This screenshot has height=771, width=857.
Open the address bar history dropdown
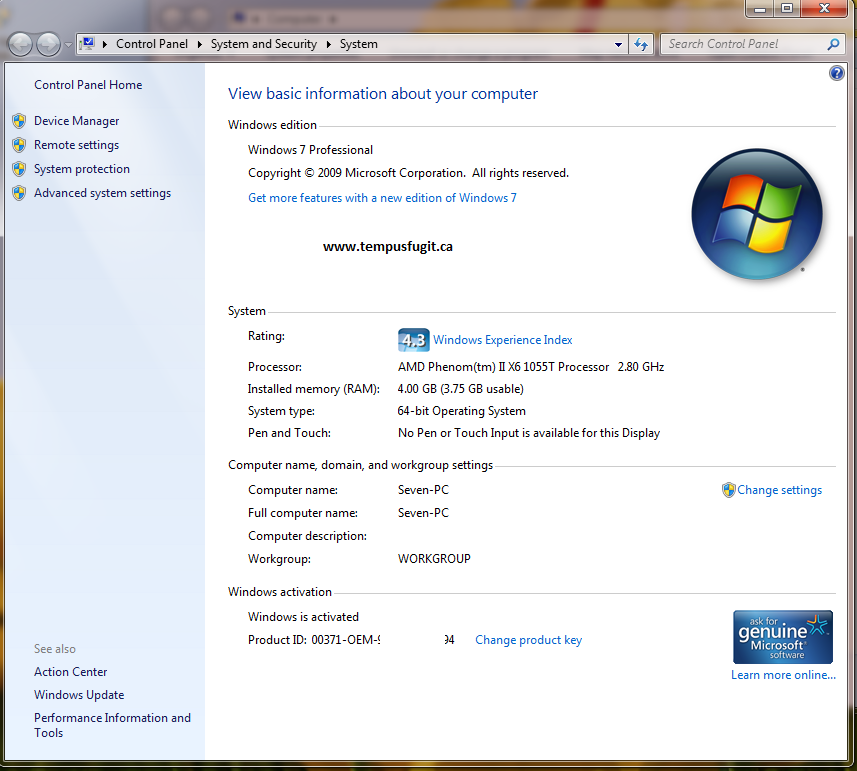[618, 44]
